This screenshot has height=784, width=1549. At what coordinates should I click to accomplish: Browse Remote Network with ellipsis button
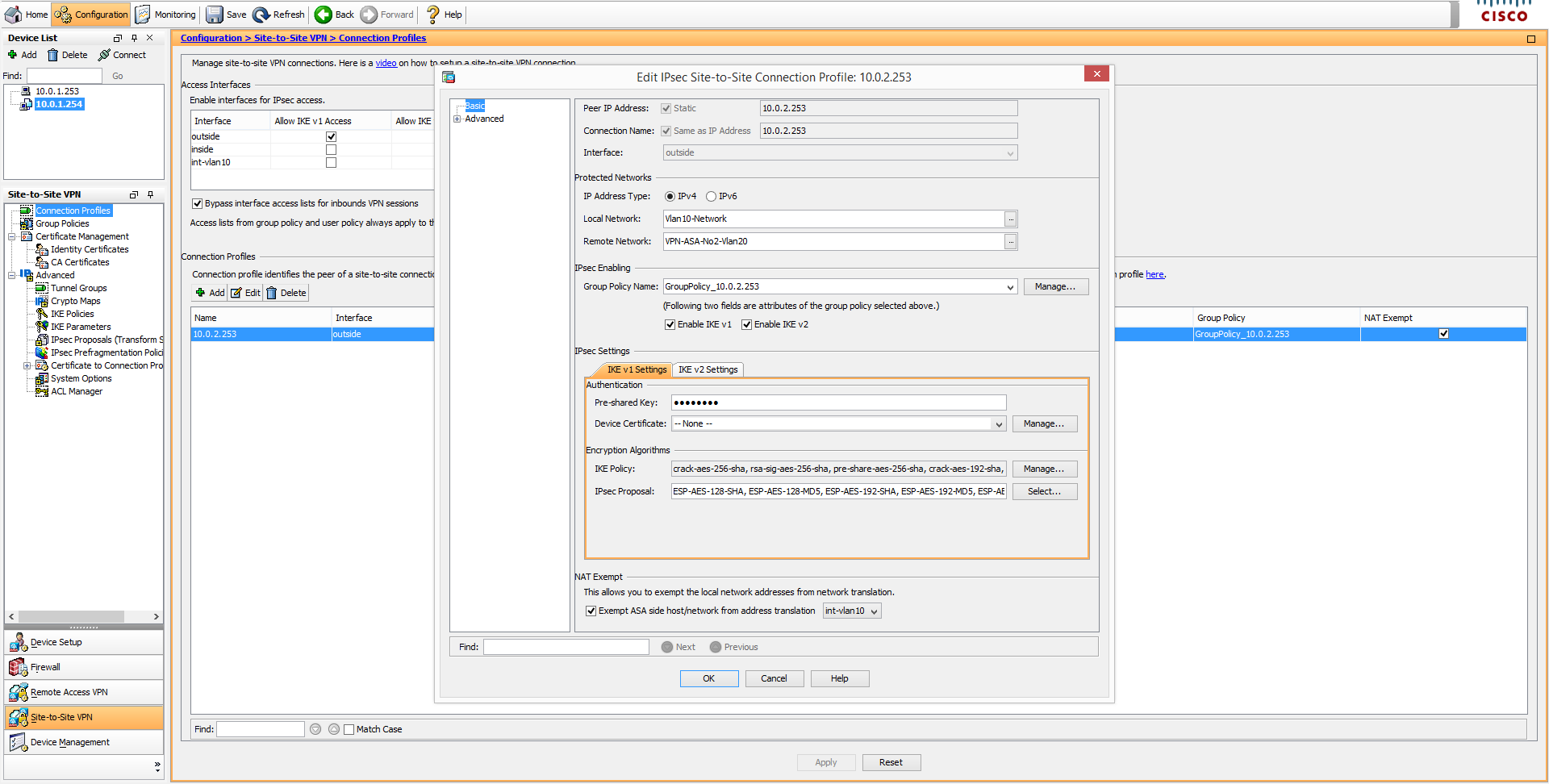(x=1010, y=242)
